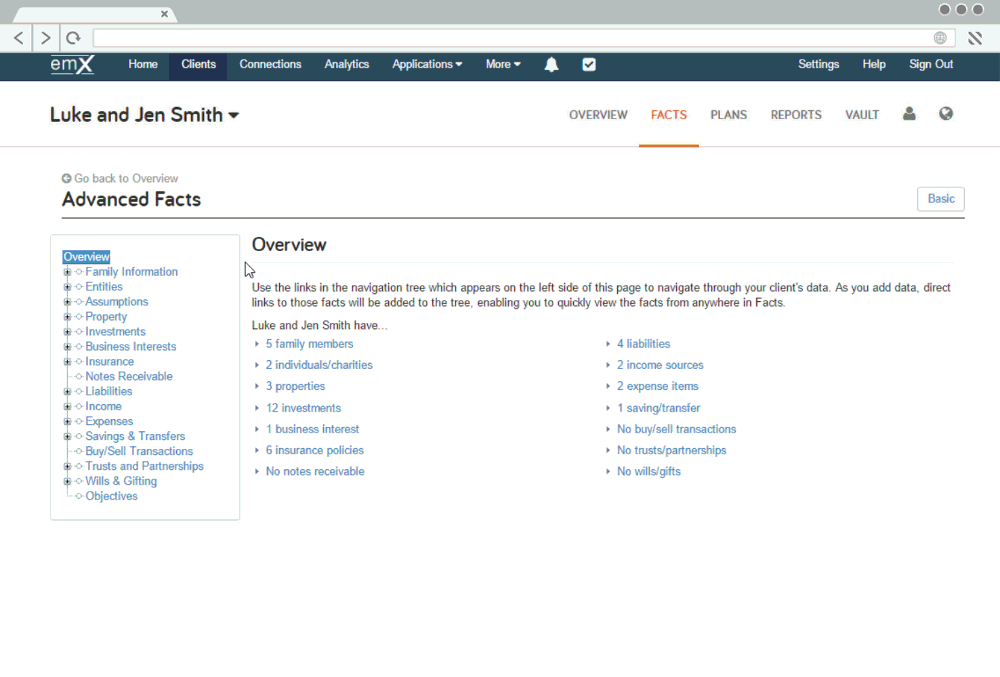Expand the Insurance tree node

[67, 361]
